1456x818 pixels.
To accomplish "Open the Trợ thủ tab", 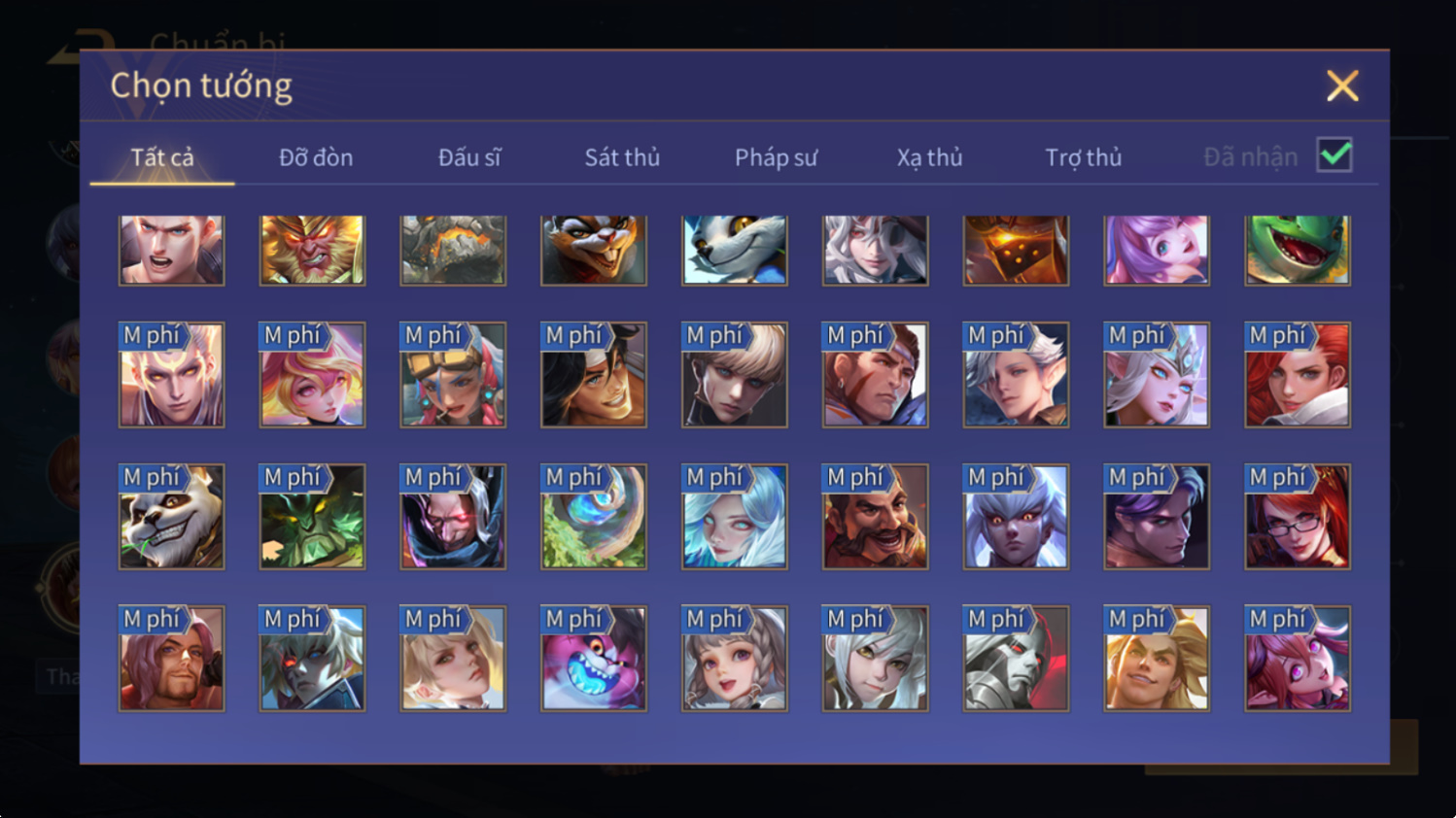I will pyautogui.click(x=1083, y=157).
